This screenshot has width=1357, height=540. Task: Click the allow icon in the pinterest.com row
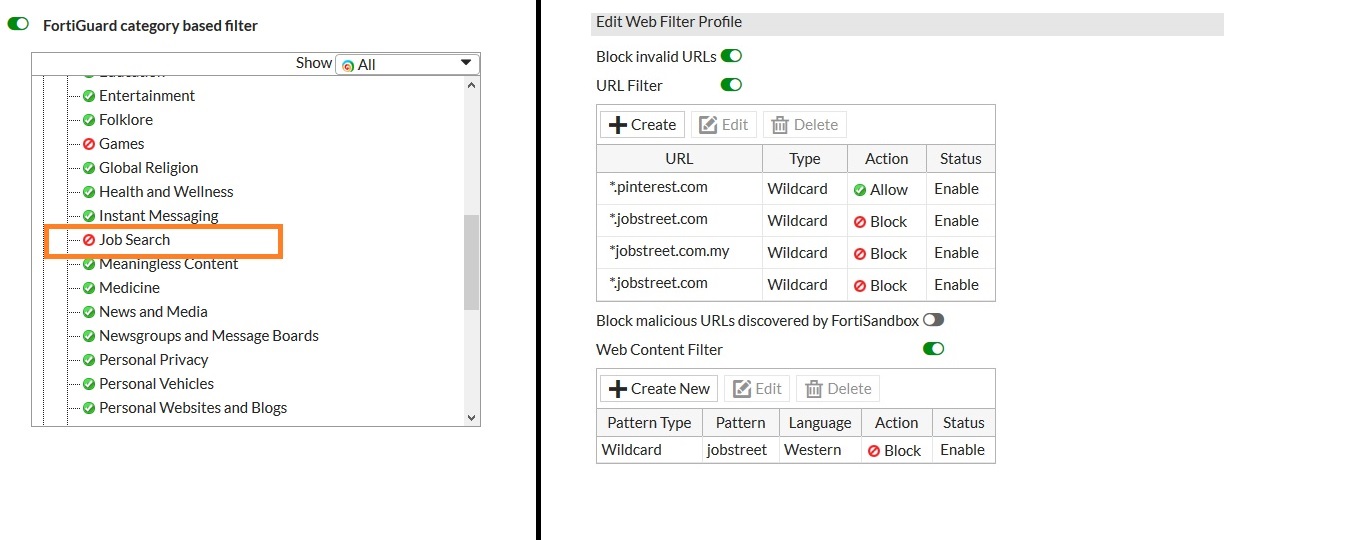[x=859, y=190]
